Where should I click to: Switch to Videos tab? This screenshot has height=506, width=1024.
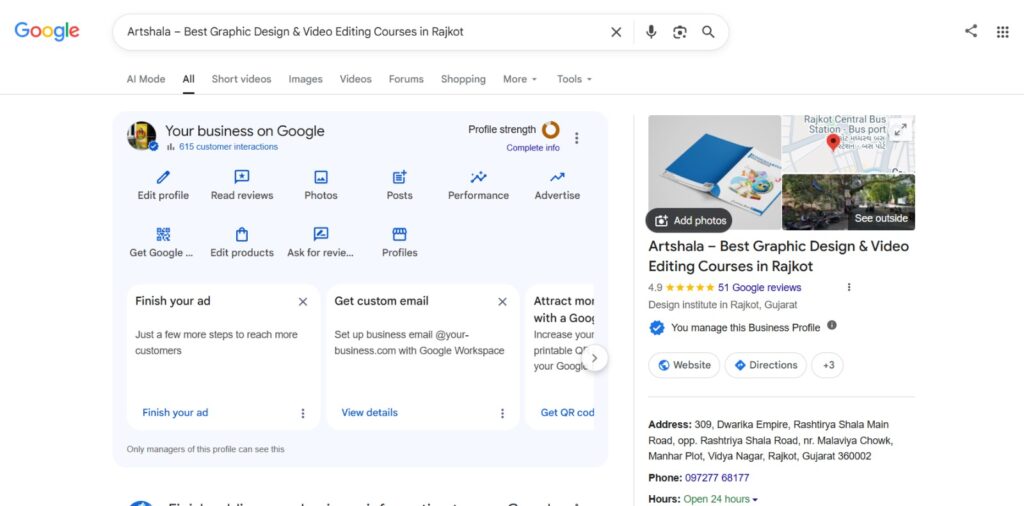(355, 79)
